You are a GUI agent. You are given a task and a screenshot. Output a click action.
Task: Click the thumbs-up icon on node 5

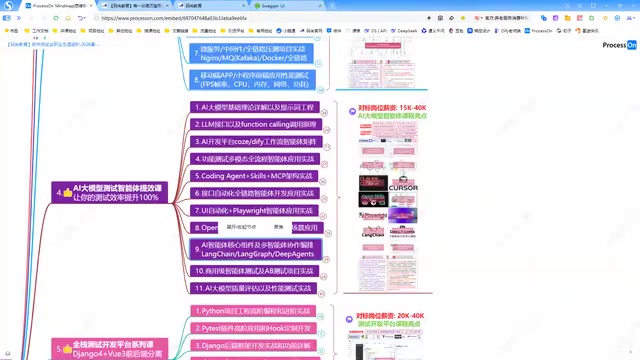(67, 349)
